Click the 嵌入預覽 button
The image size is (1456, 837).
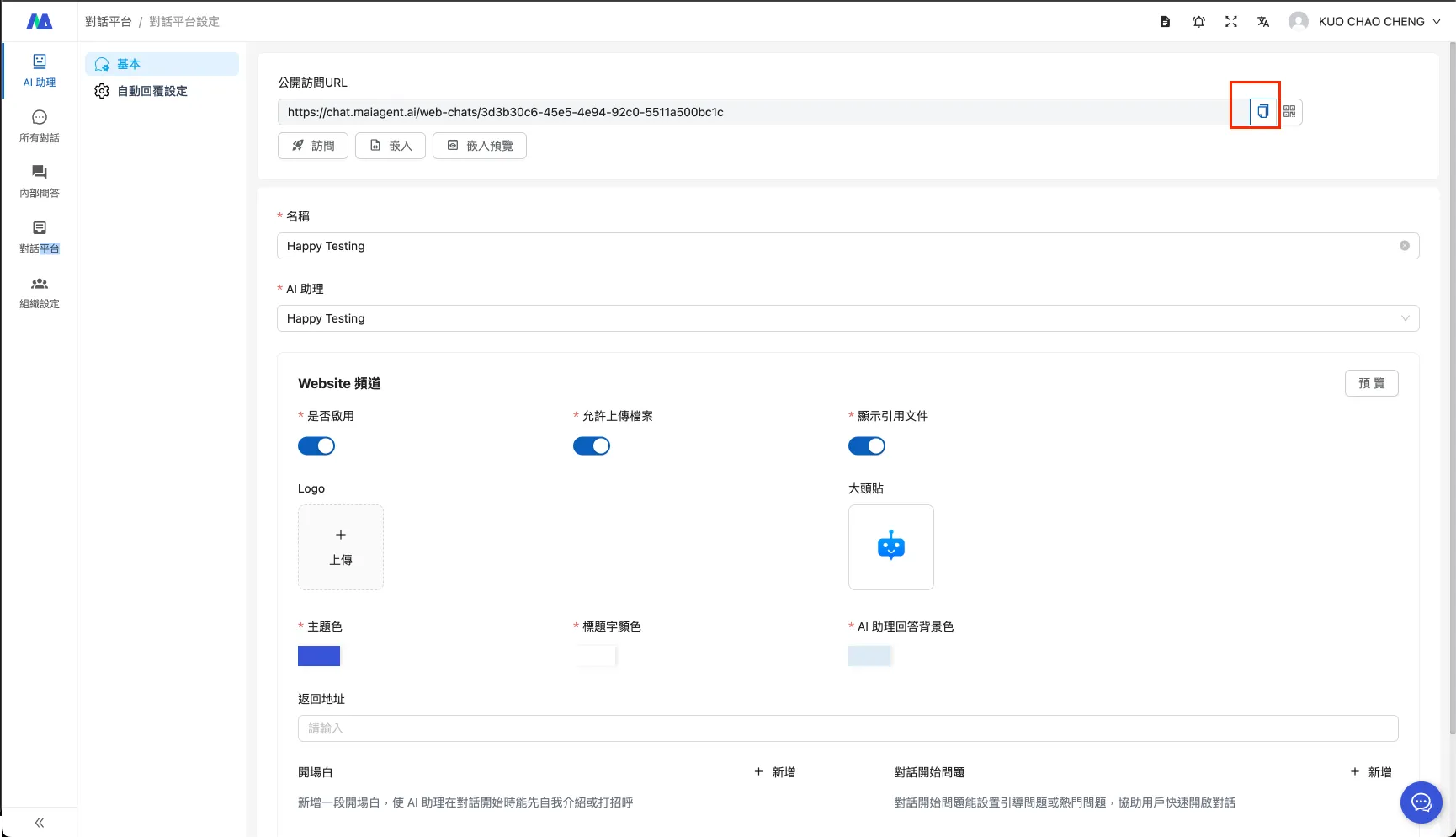[480, 146]
